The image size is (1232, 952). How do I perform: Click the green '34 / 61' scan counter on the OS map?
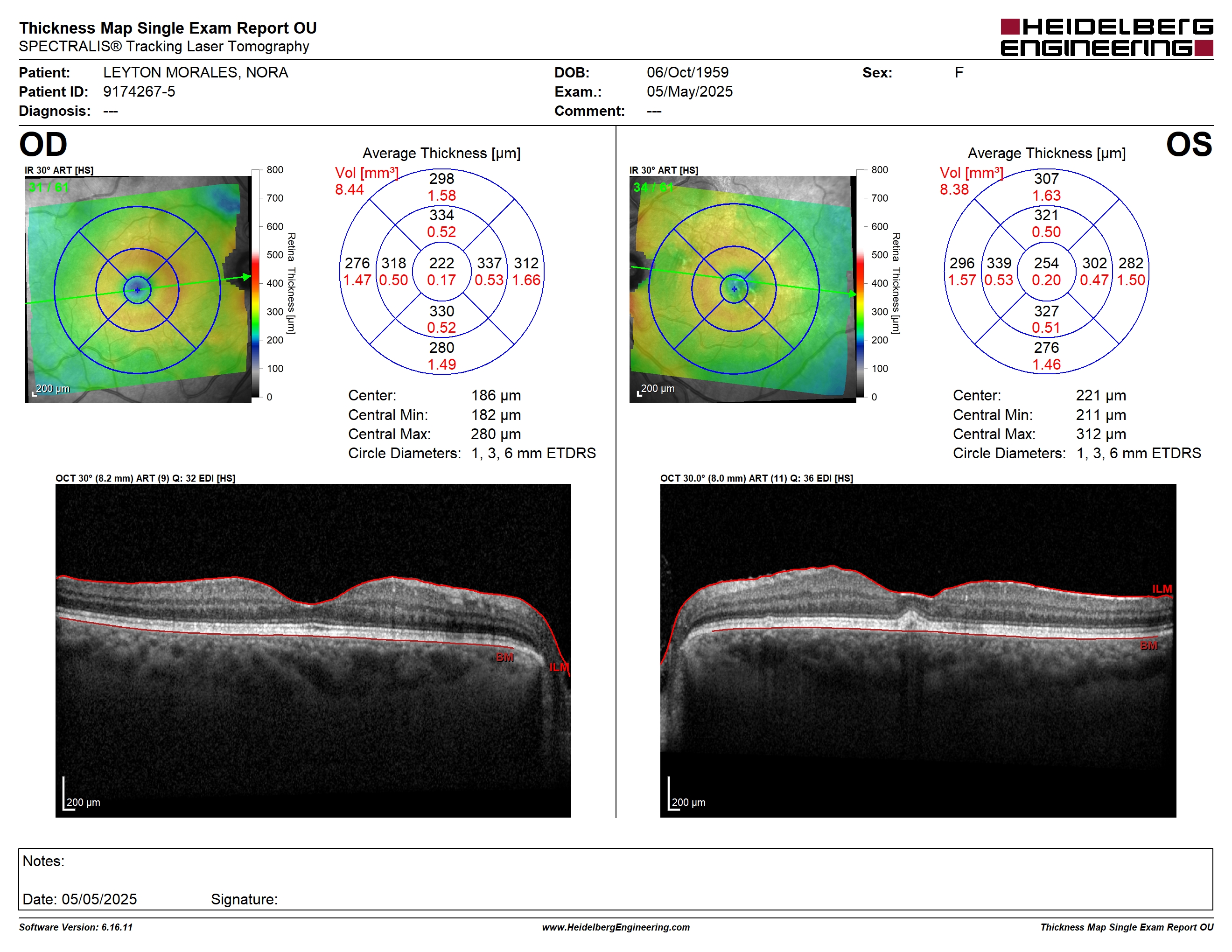(x=653, y=187)
